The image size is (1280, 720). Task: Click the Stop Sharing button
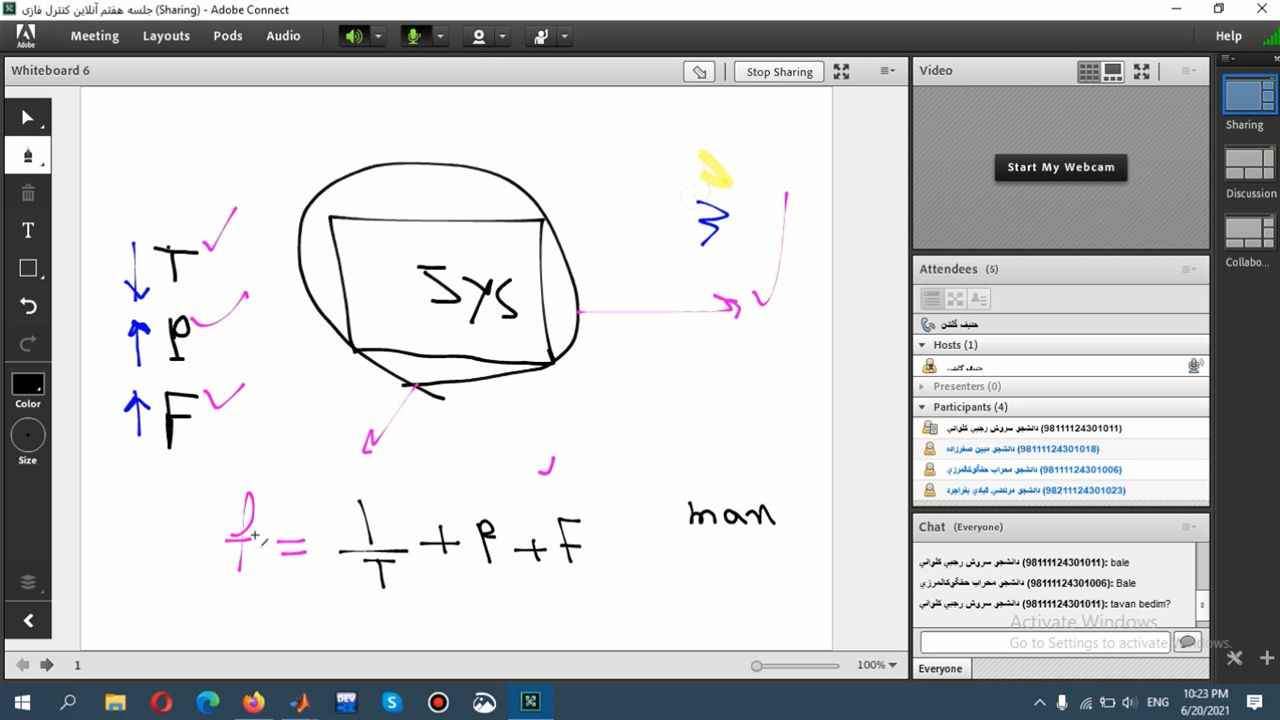[779, 72]
